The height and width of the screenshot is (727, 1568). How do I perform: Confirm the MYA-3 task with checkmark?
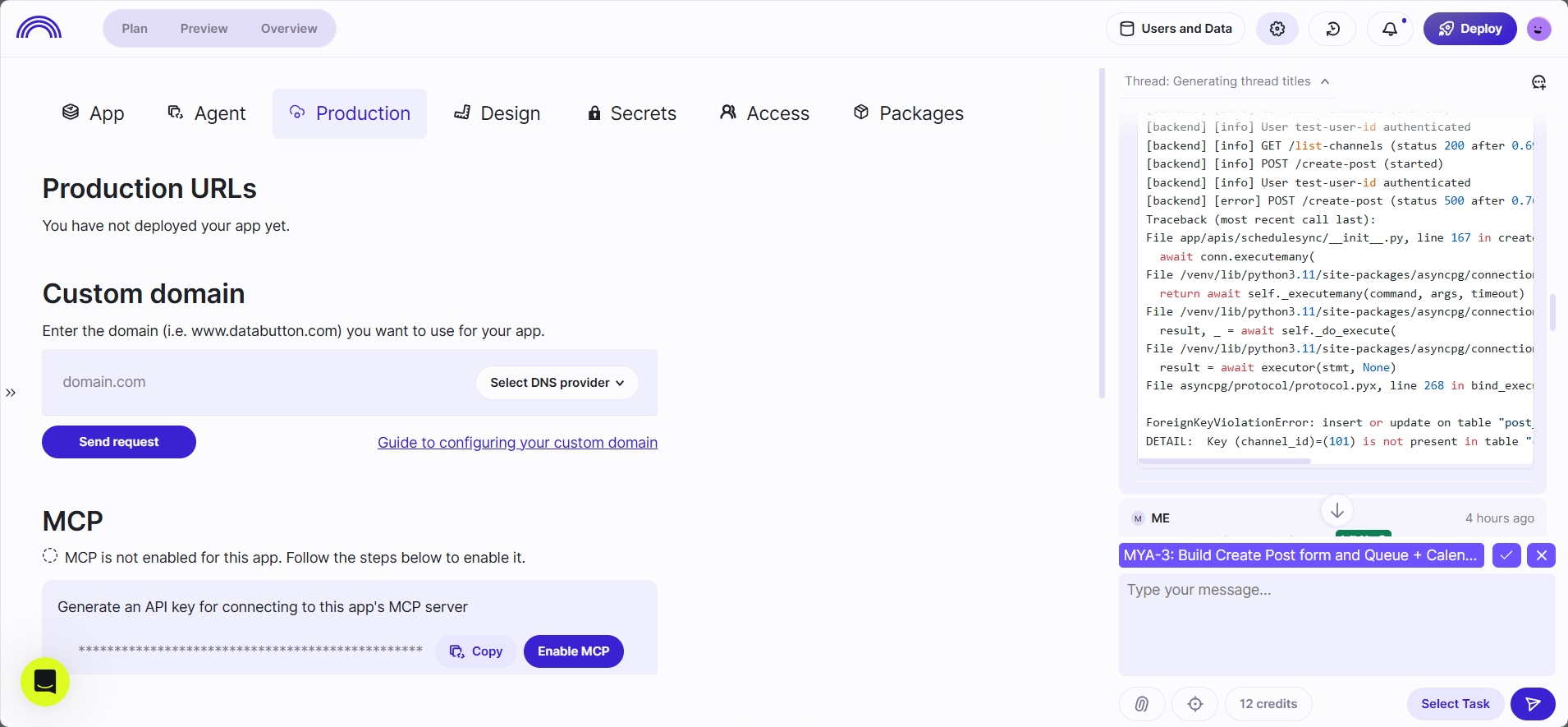coord(1506,555)
